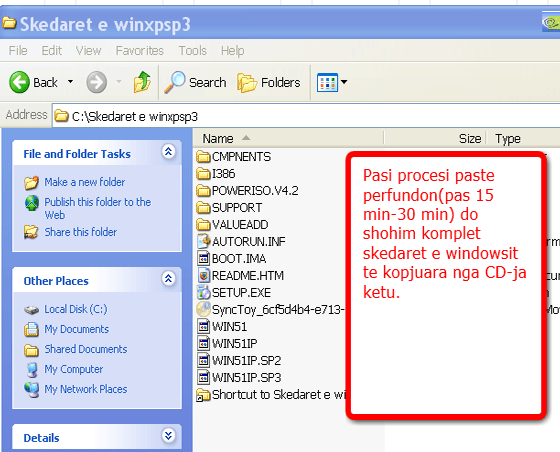This screenshot has width=560, height=452.
Task: Open the Back history dropdown arrow
Action: point(70,82)
